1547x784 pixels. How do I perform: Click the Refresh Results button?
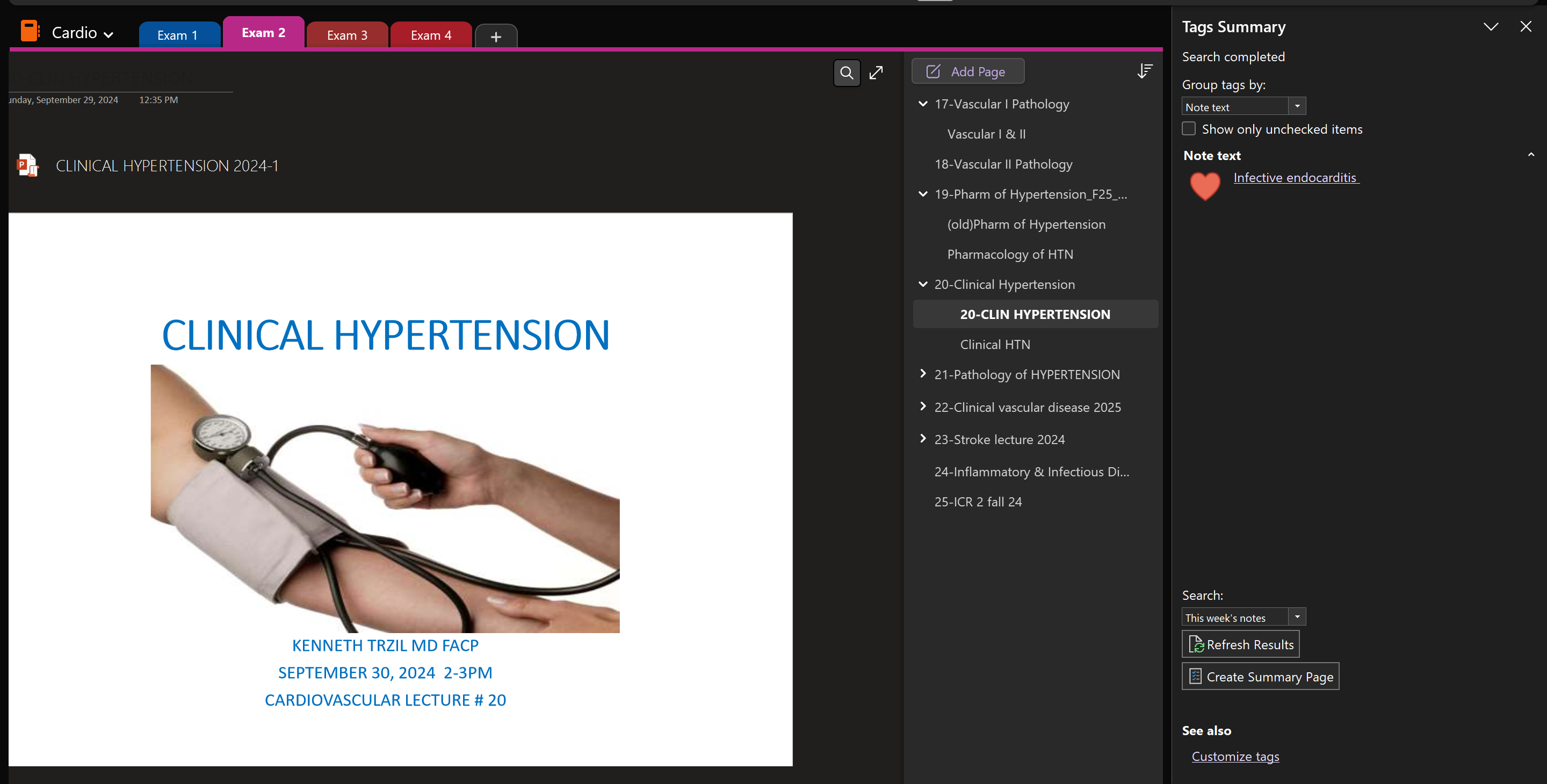point(1241,644)
